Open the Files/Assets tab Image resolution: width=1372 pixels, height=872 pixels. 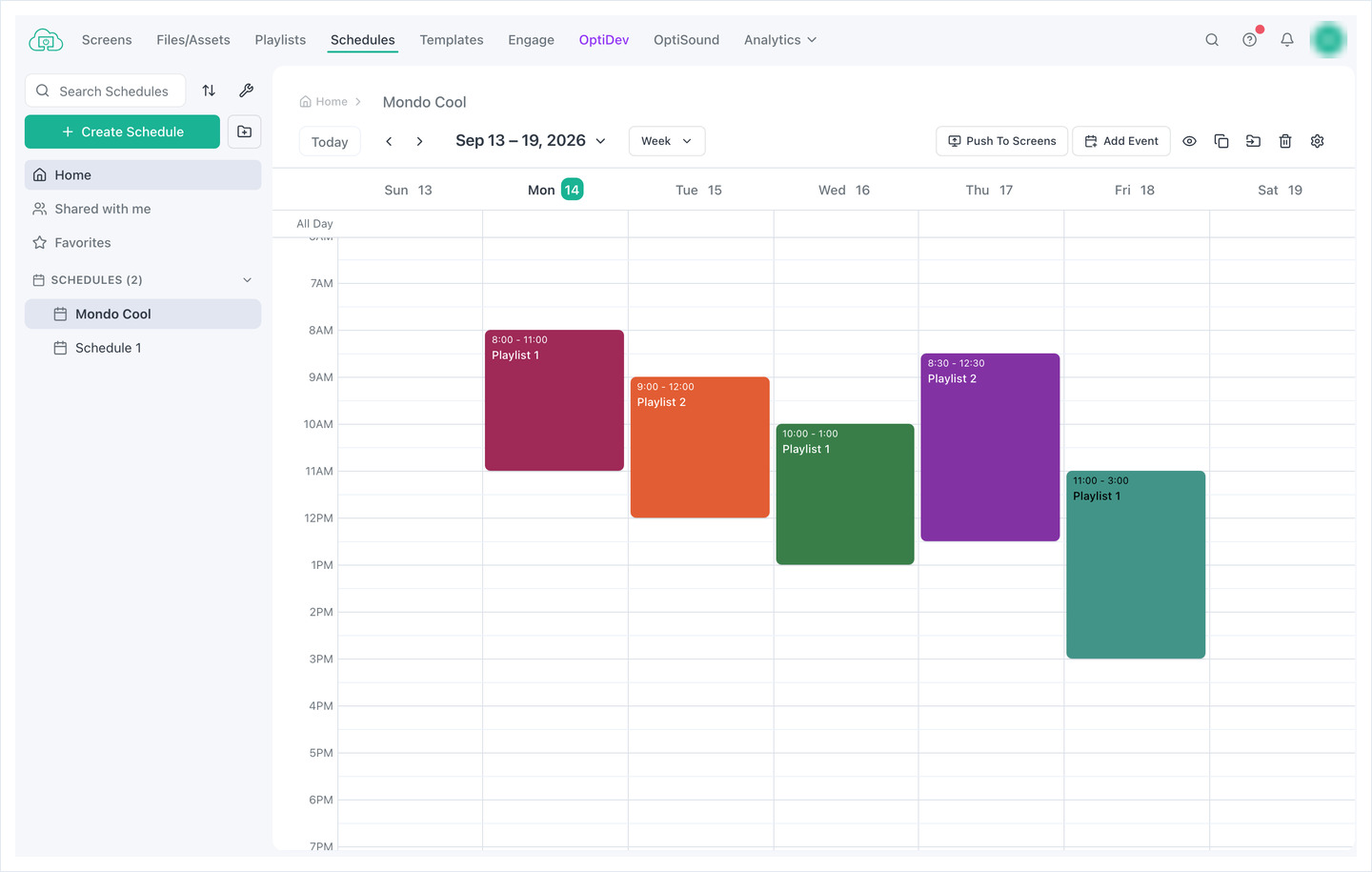(193, 40)
